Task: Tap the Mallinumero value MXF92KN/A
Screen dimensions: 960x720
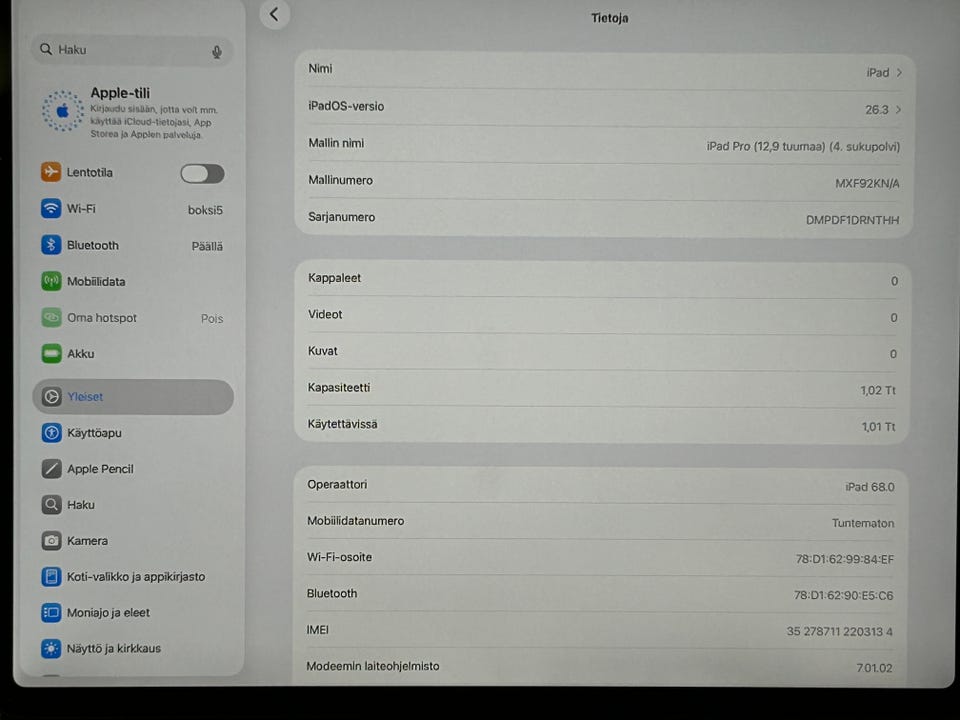Action: [x=867, y=183]
